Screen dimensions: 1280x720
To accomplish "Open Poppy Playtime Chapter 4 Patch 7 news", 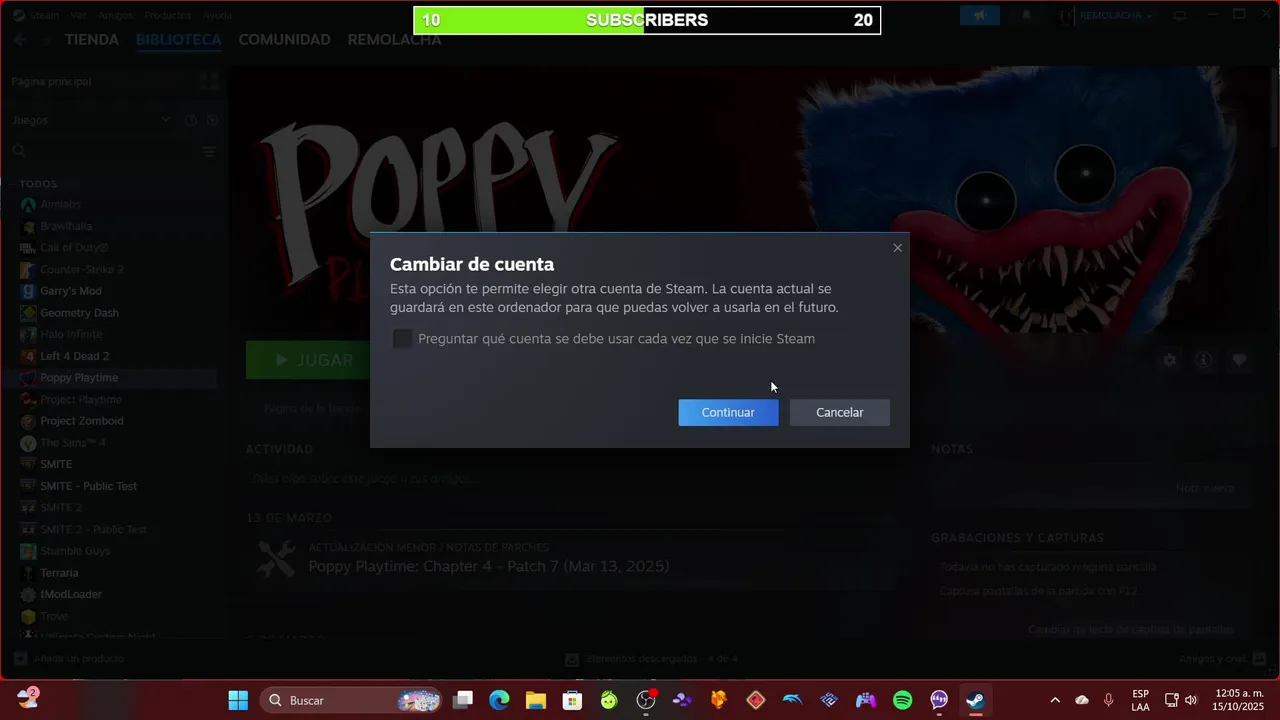I will click(x=488, y=567).
